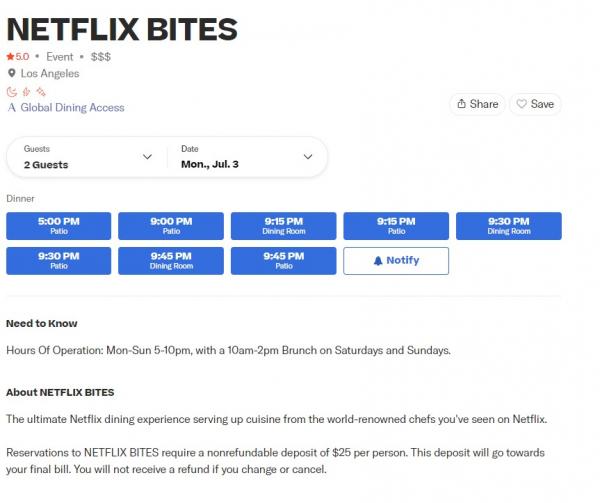Book the 9:15 PM Dining Room slot
Screen dimensions: 600x503
[x=284, y=226]
